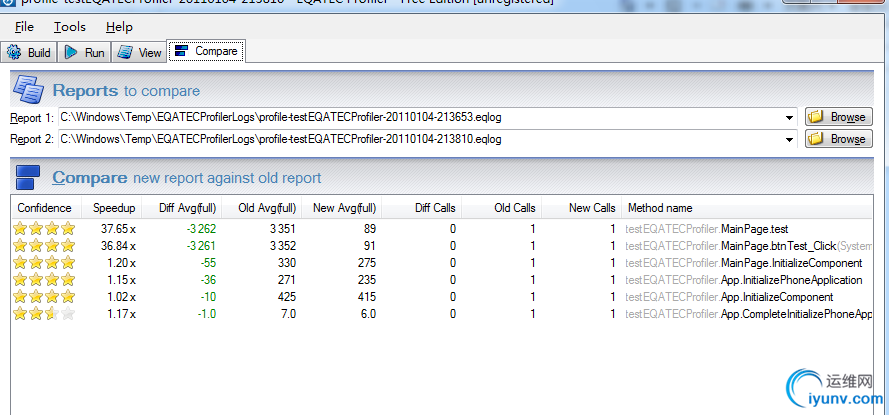Click the -3 261 diff average value
The width and height of the screenshot is (889, 415).
coord(200,246)
